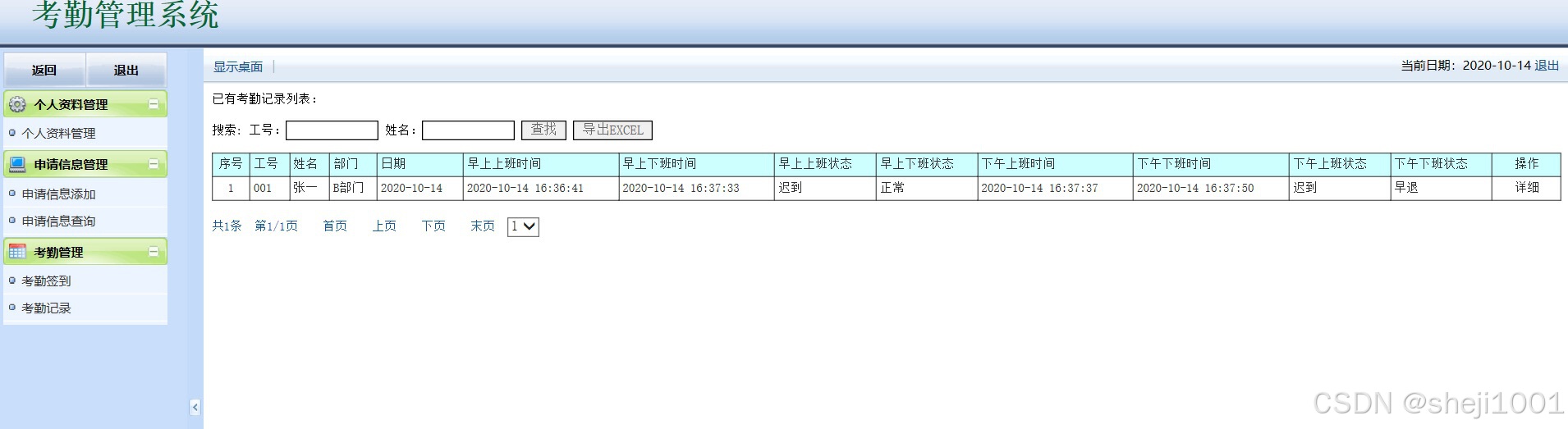Go to 首页 first page
The width and height of the screenshot is (1568, 429).
pyautogui.click(x=335, y=226)
